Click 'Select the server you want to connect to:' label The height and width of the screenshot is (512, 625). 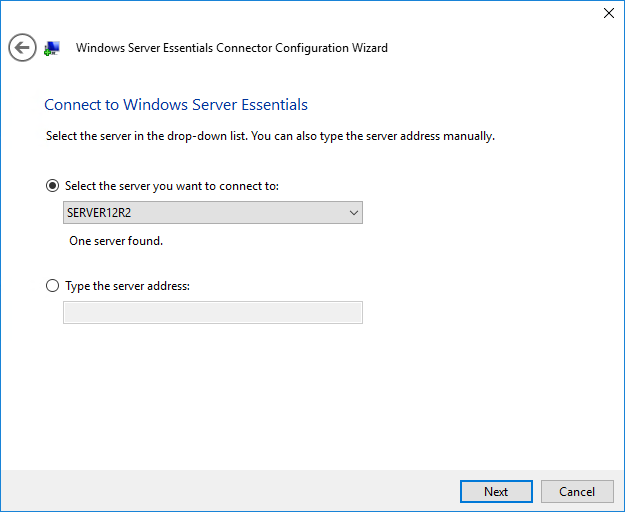171,186
